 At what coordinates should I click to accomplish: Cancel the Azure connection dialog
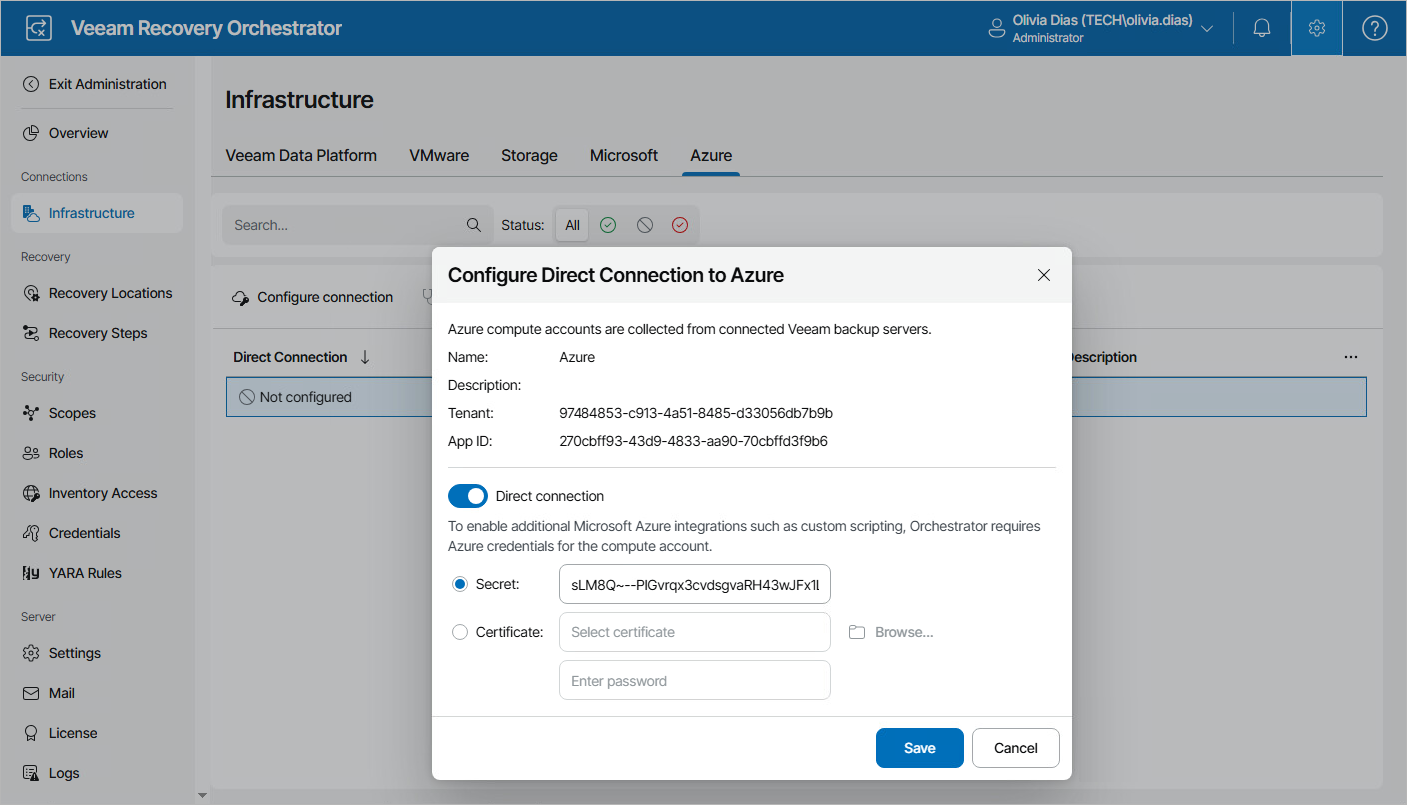point(1015,748)
